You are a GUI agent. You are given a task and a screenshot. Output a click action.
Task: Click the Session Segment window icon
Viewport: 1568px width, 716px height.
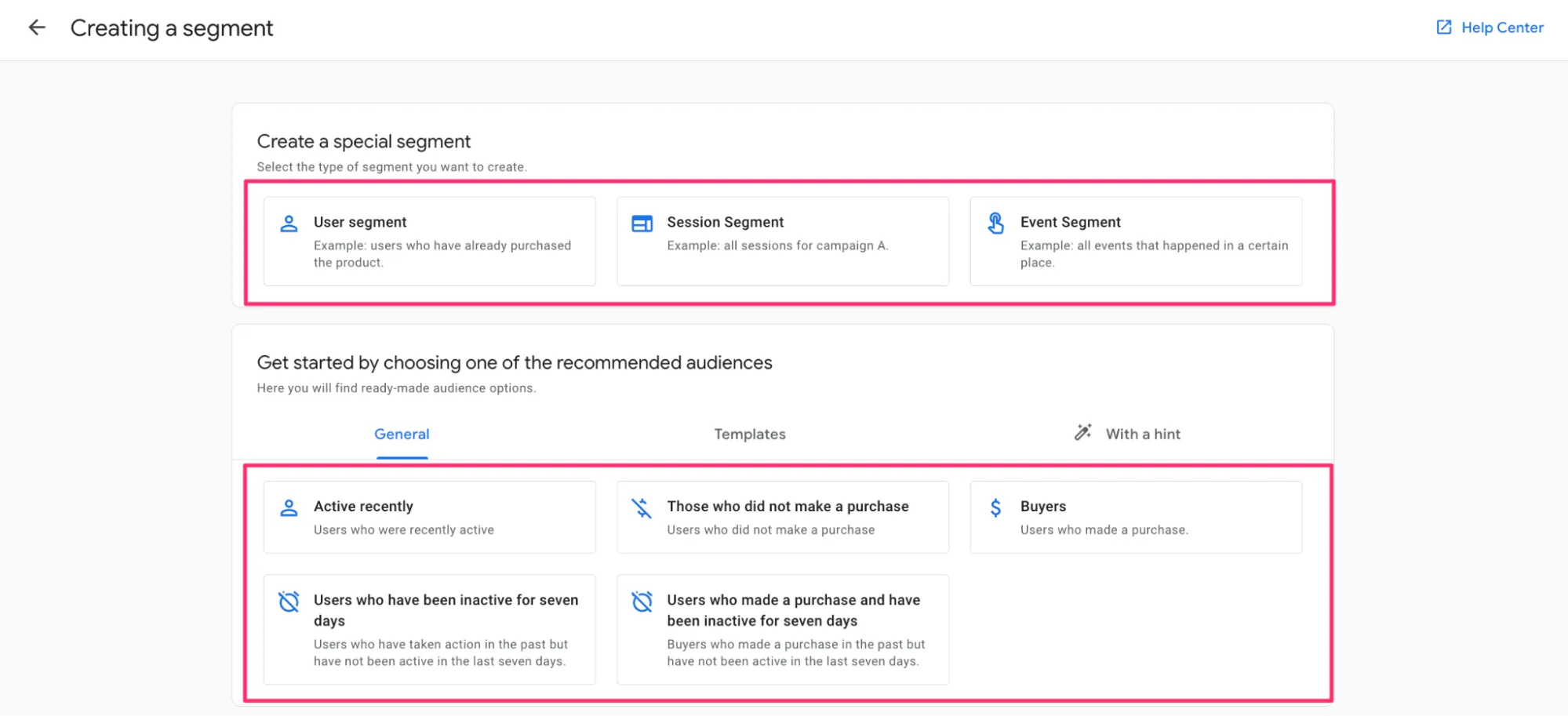pyautogui.click(x=642, y=224)
